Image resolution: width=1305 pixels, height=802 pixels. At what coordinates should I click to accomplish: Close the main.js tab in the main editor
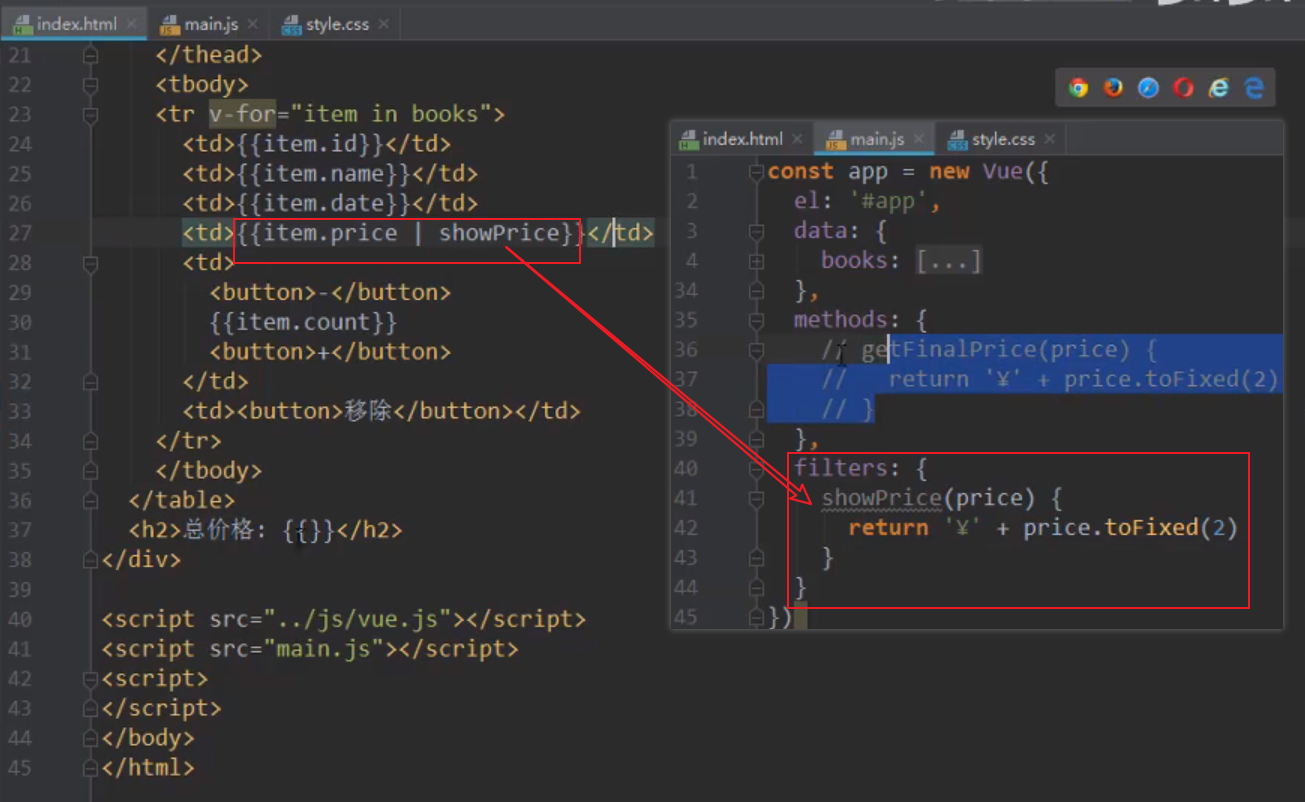tap(252, 24)
